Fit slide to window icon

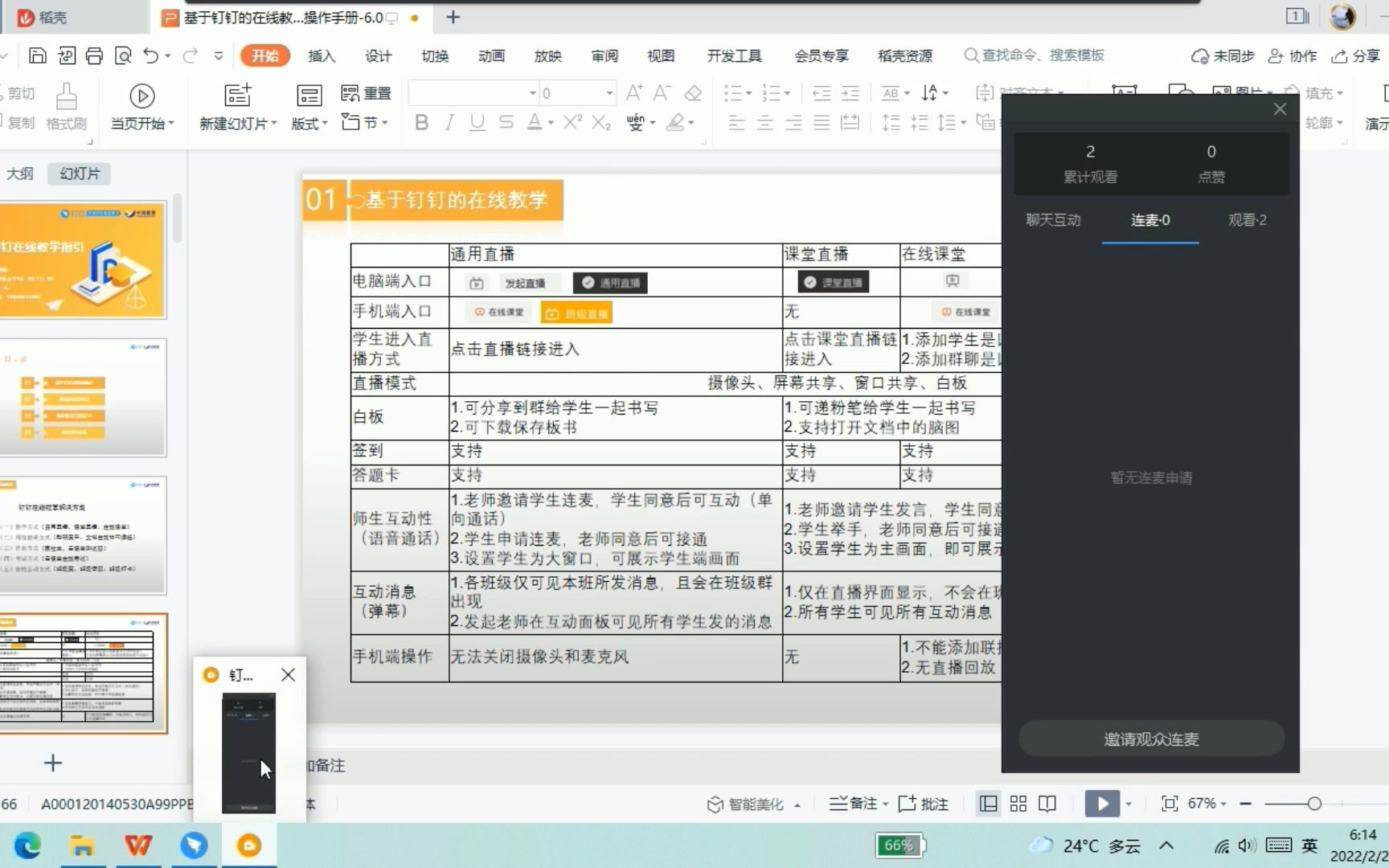(x=1170, y=804)
